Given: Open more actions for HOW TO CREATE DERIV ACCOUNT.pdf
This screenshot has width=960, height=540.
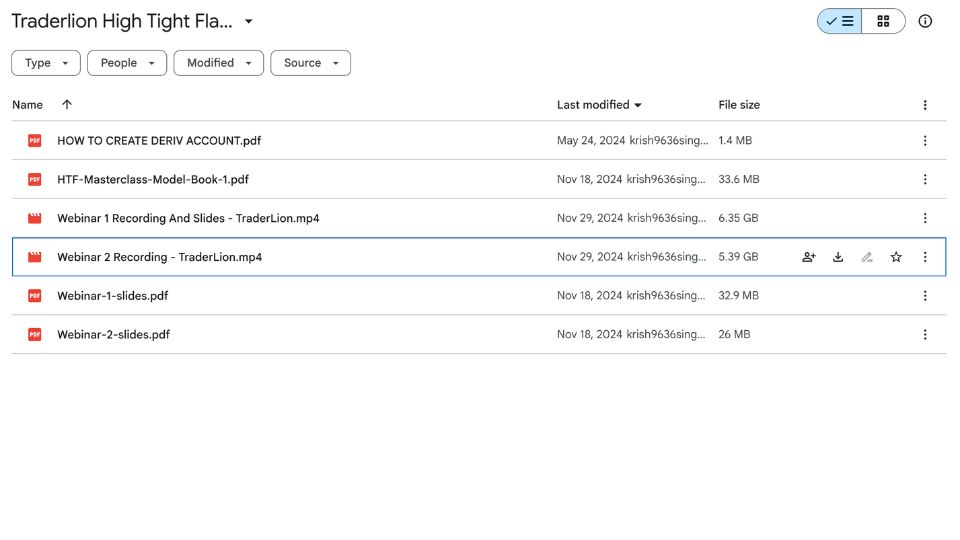Looking at the screenshot, I should tap(925, 141).
